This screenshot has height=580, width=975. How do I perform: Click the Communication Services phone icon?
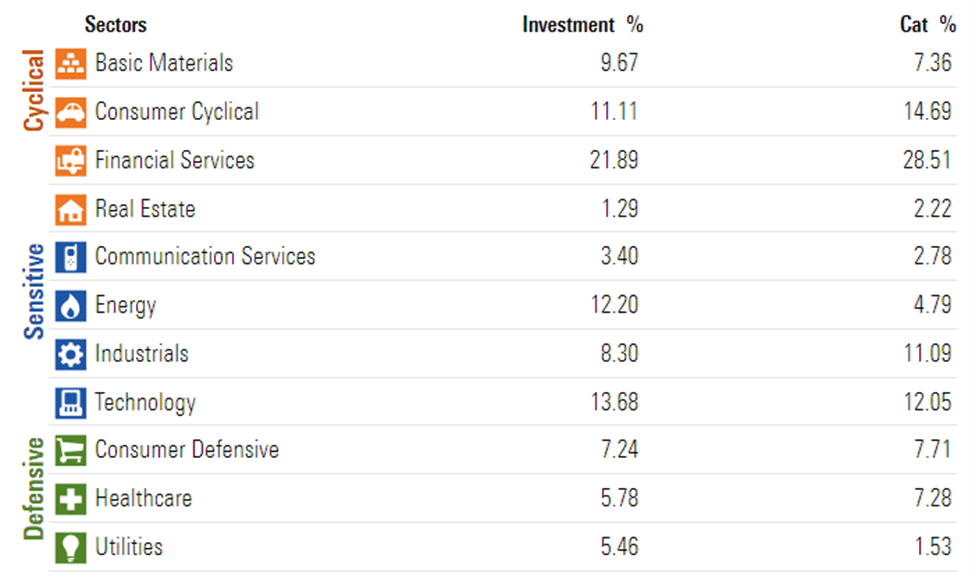coord(70,257)
